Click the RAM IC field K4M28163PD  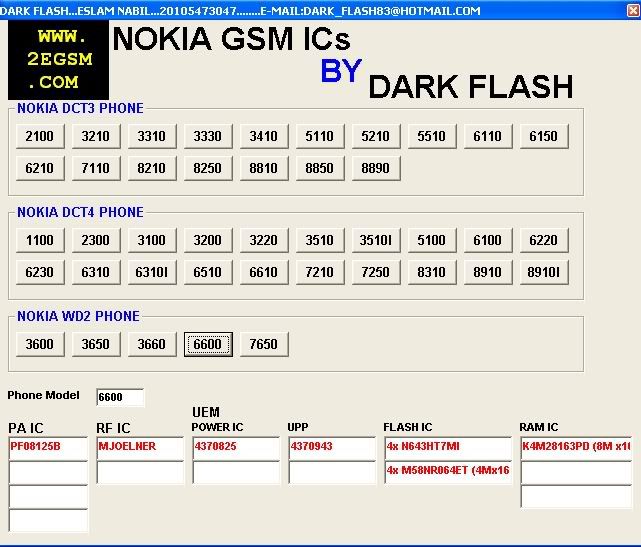576,448
